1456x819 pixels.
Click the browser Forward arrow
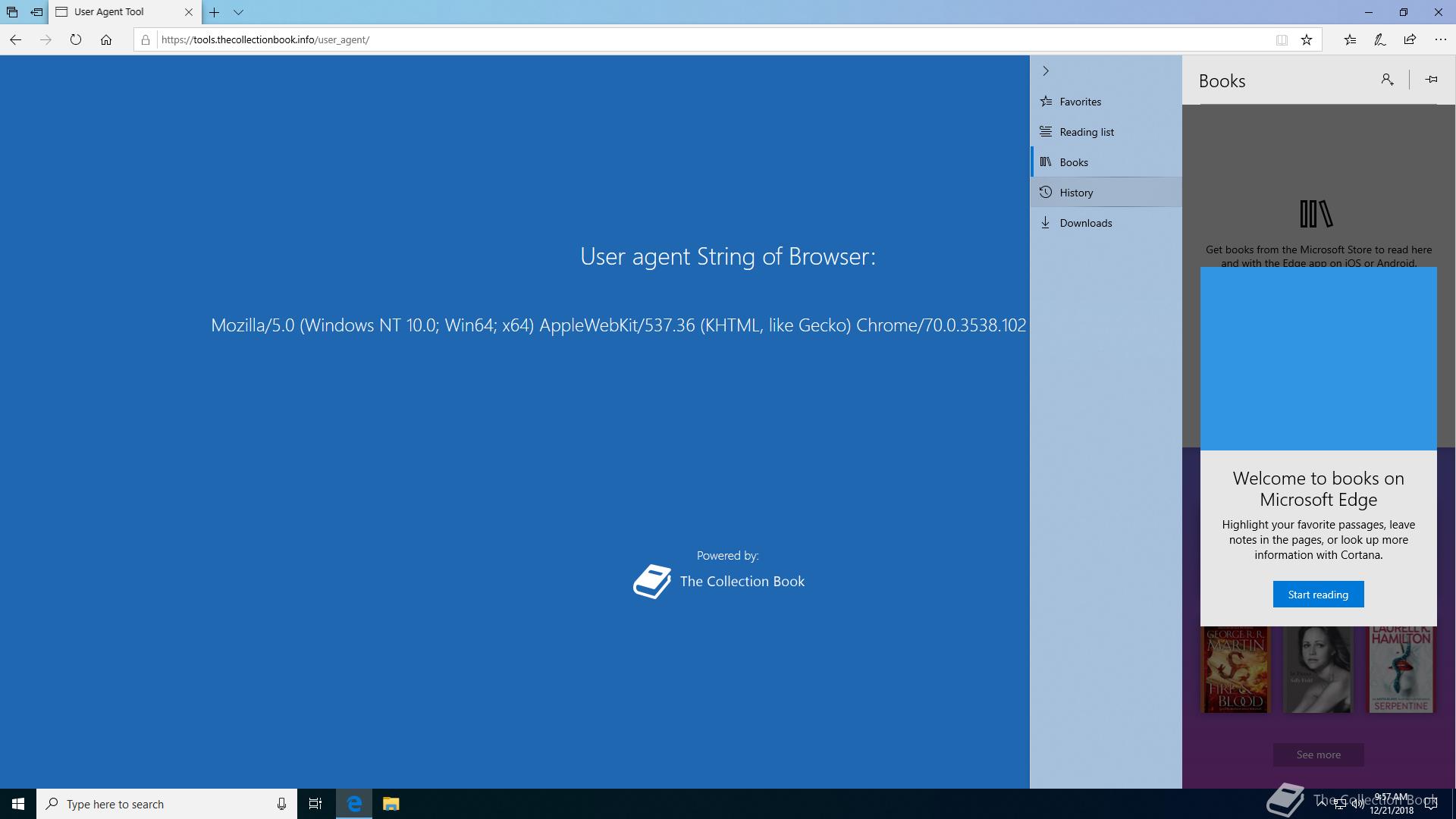click(45, 39)
